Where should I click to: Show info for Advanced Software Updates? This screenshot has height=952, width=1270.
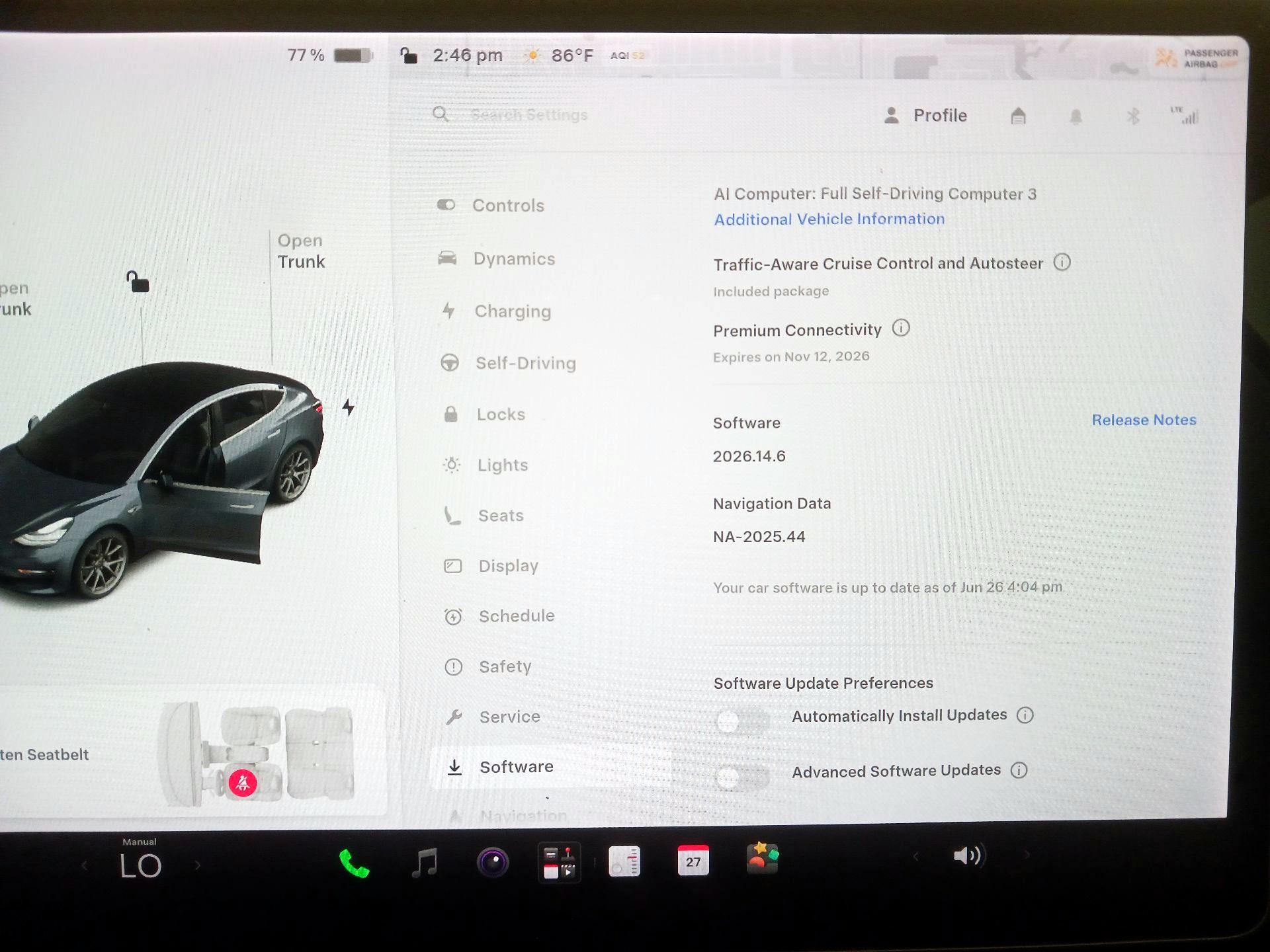[1019, 770]
